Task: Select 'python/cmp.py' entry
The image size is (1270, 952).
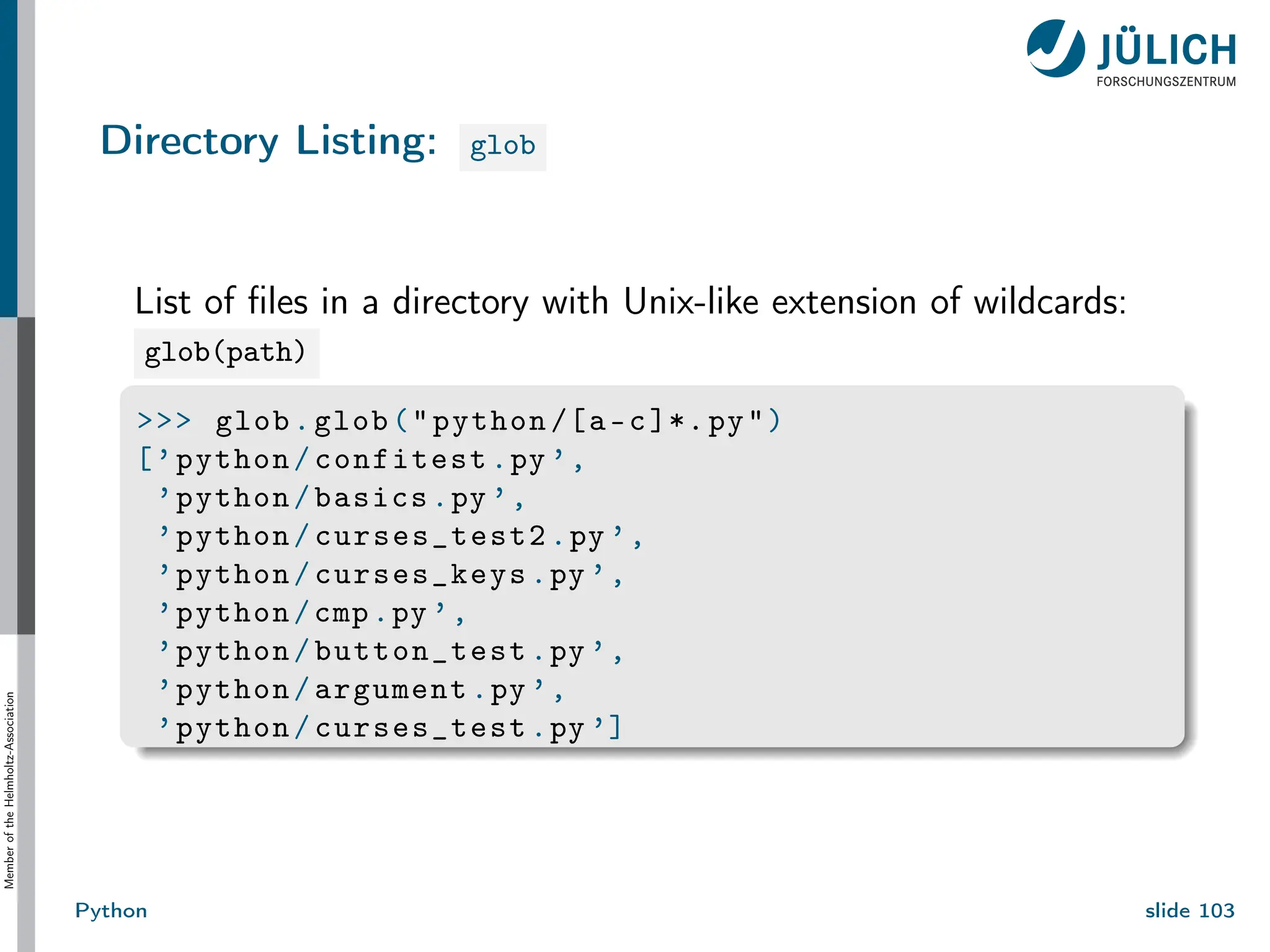Action: 311,614
